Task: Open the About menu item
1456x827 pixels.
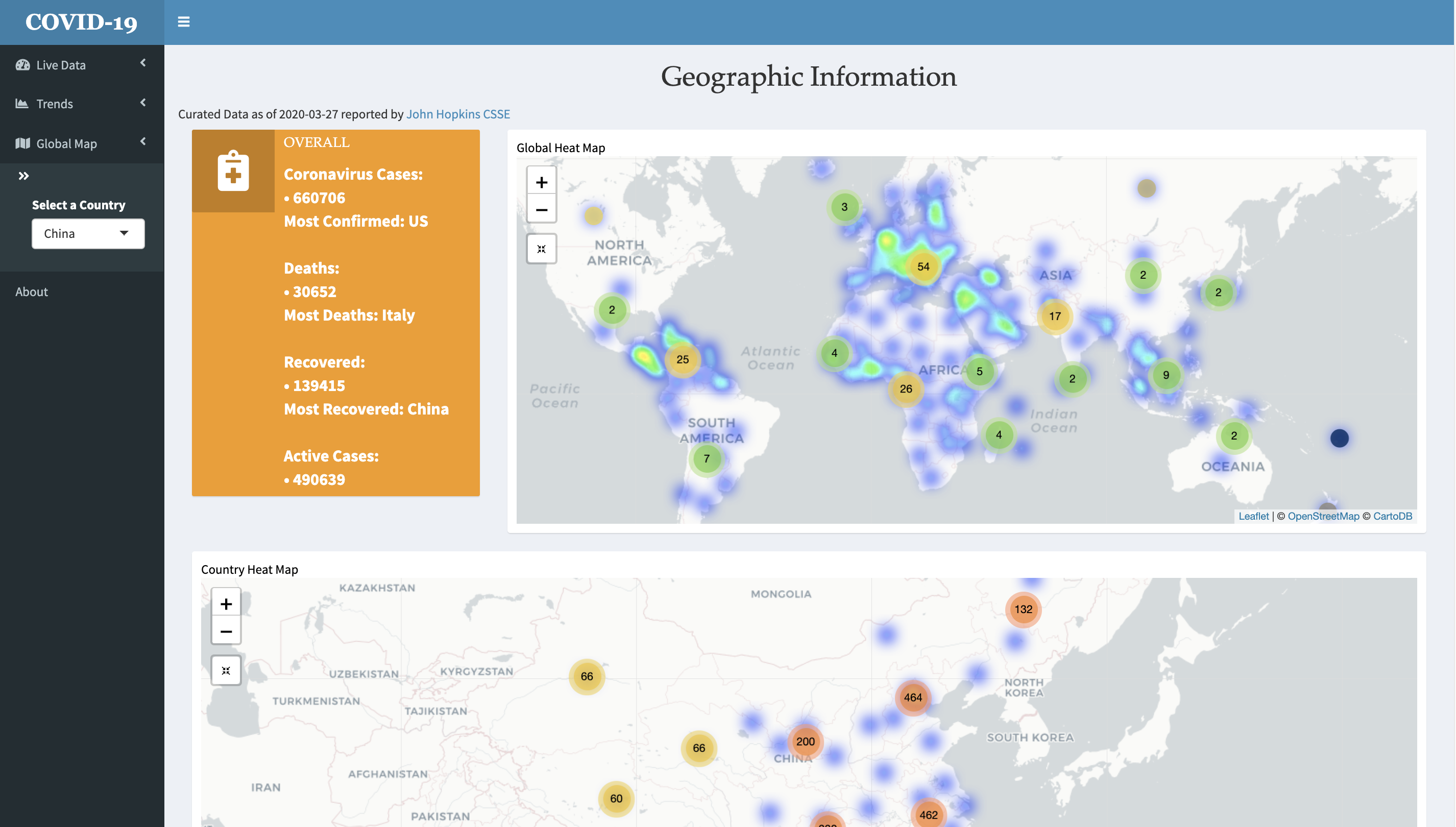Action: click(32, 291)
